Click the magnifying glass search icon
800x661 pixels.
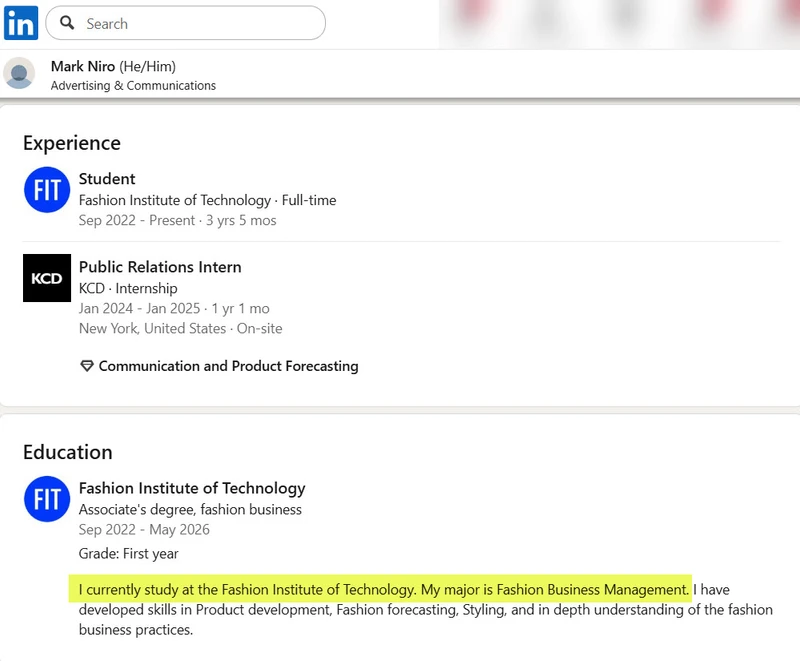pos(68,23)
